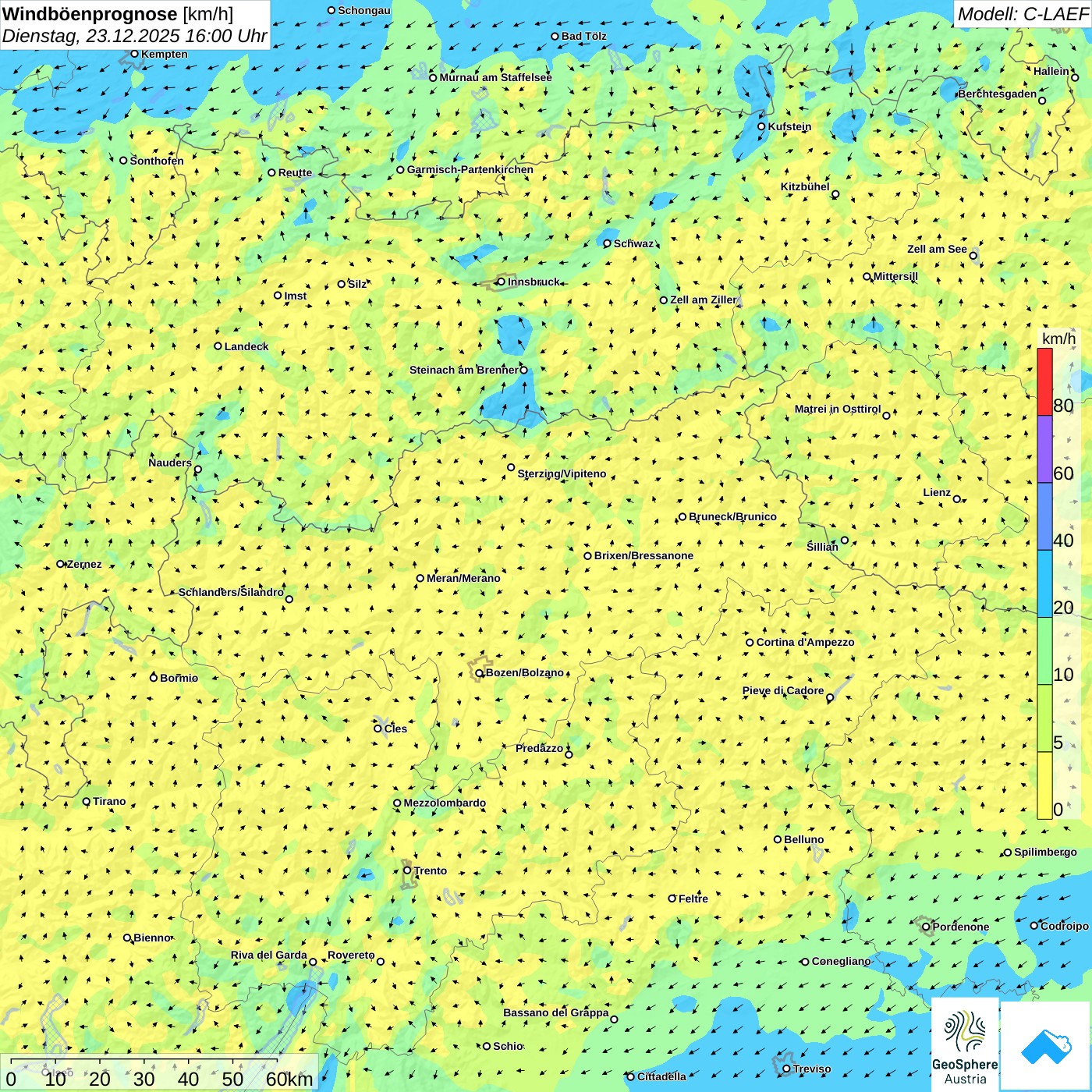The height and width of the screenshot is (1092, 1092).
Task: Click the Mezzolombardo label
Action: point(445,803)
